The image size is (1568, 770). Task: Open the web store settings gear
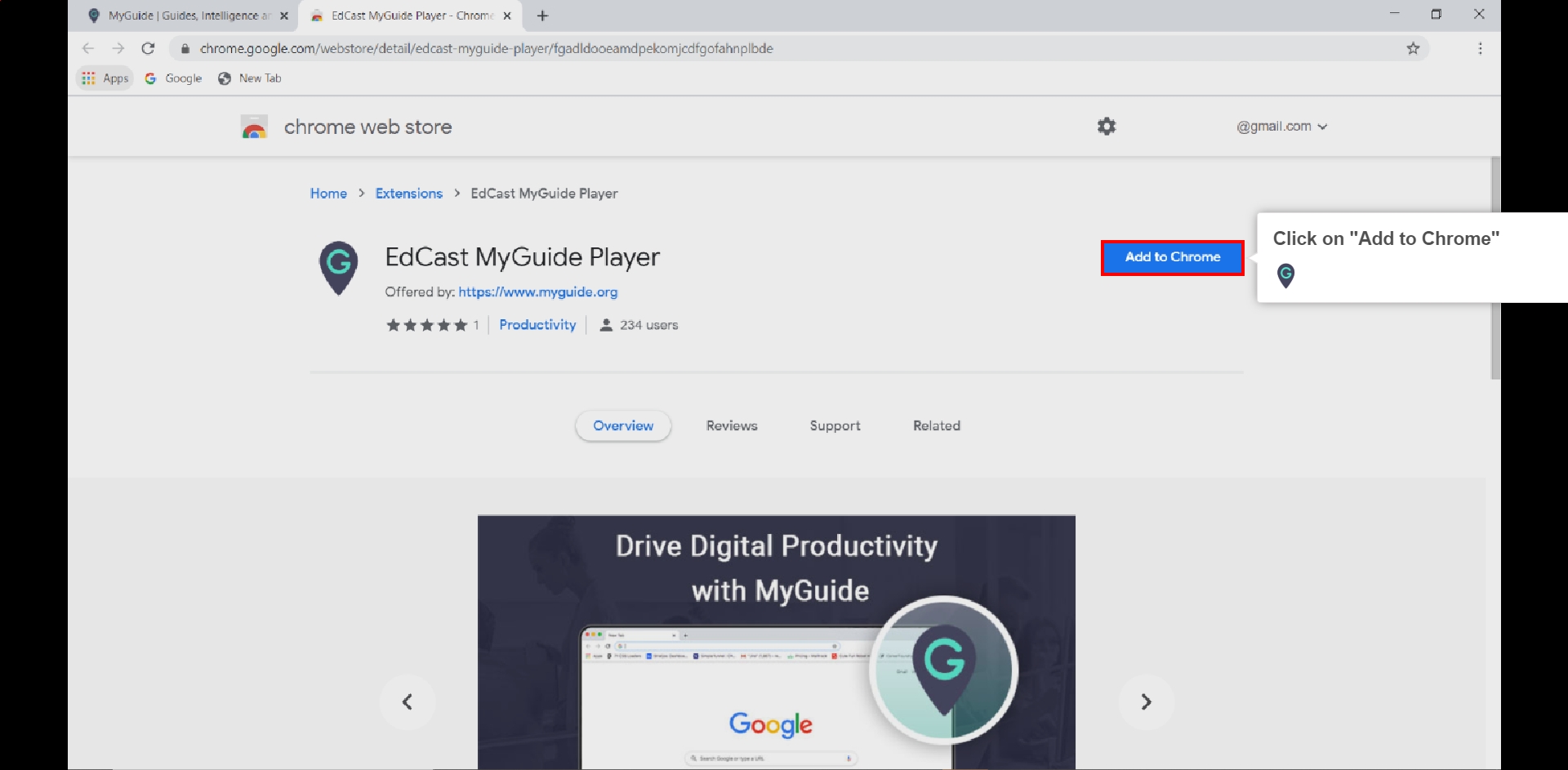coord(1107,127)
